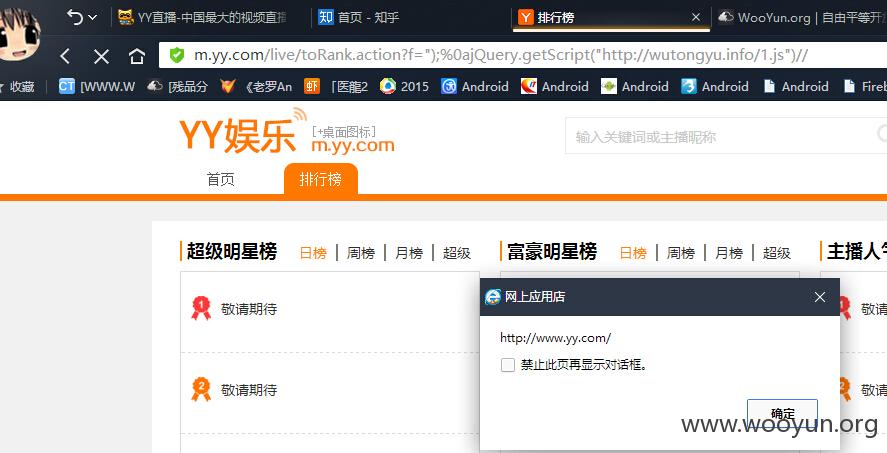
Task: Open the Fireb bookmark
Action: (865, 87)
